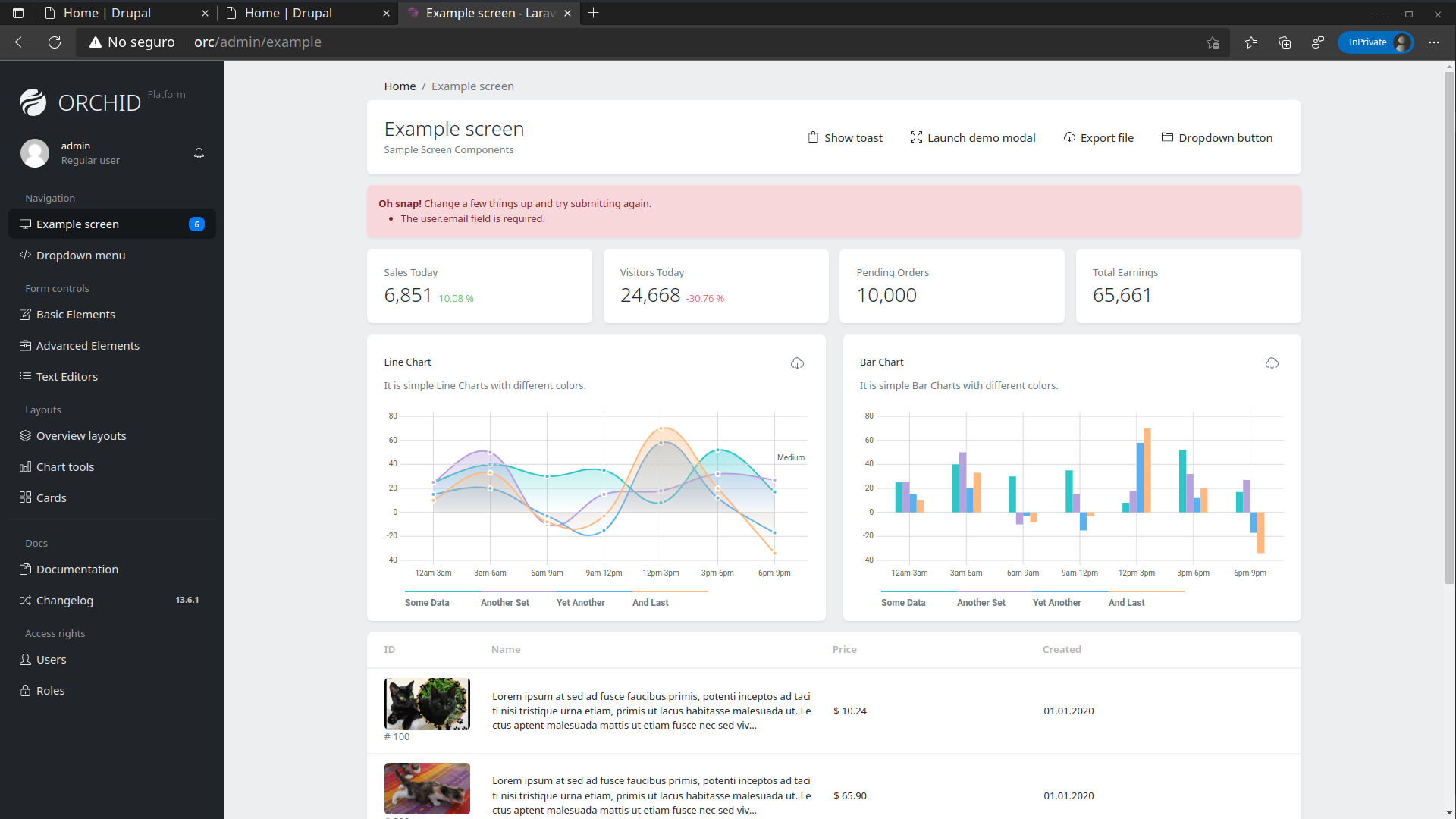Open browser favorites star icon
The image size is (1456, 819).
click(1250, 42)
